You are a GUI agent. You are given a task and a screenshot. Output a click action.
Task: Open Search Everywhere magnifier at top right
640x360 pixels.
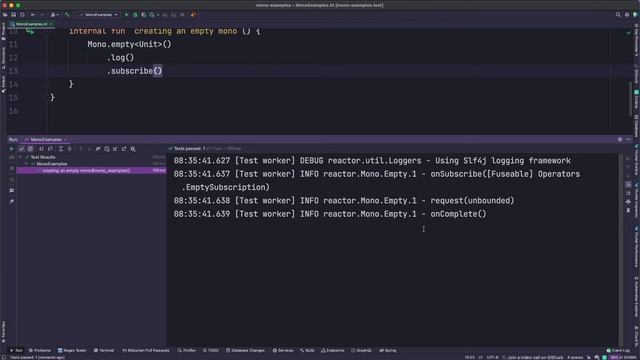pos(618,15)
